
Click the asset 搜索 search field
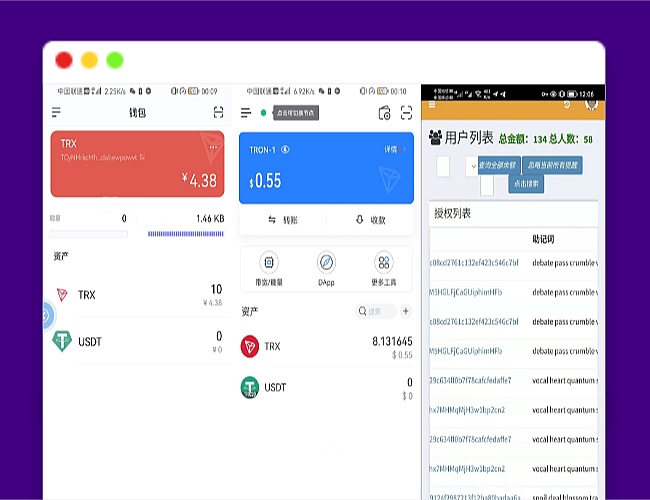pyautogui.click(x=376, y=311)
